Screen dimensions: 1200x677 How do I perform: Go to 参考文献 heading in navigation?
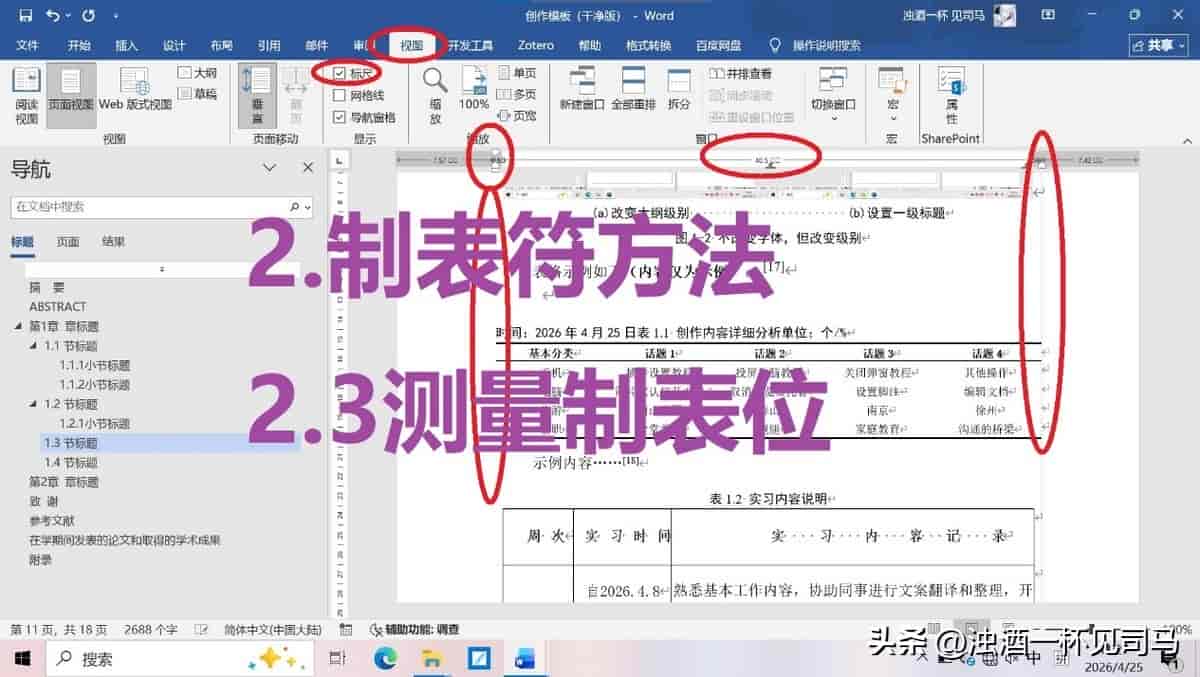[52, 521]
